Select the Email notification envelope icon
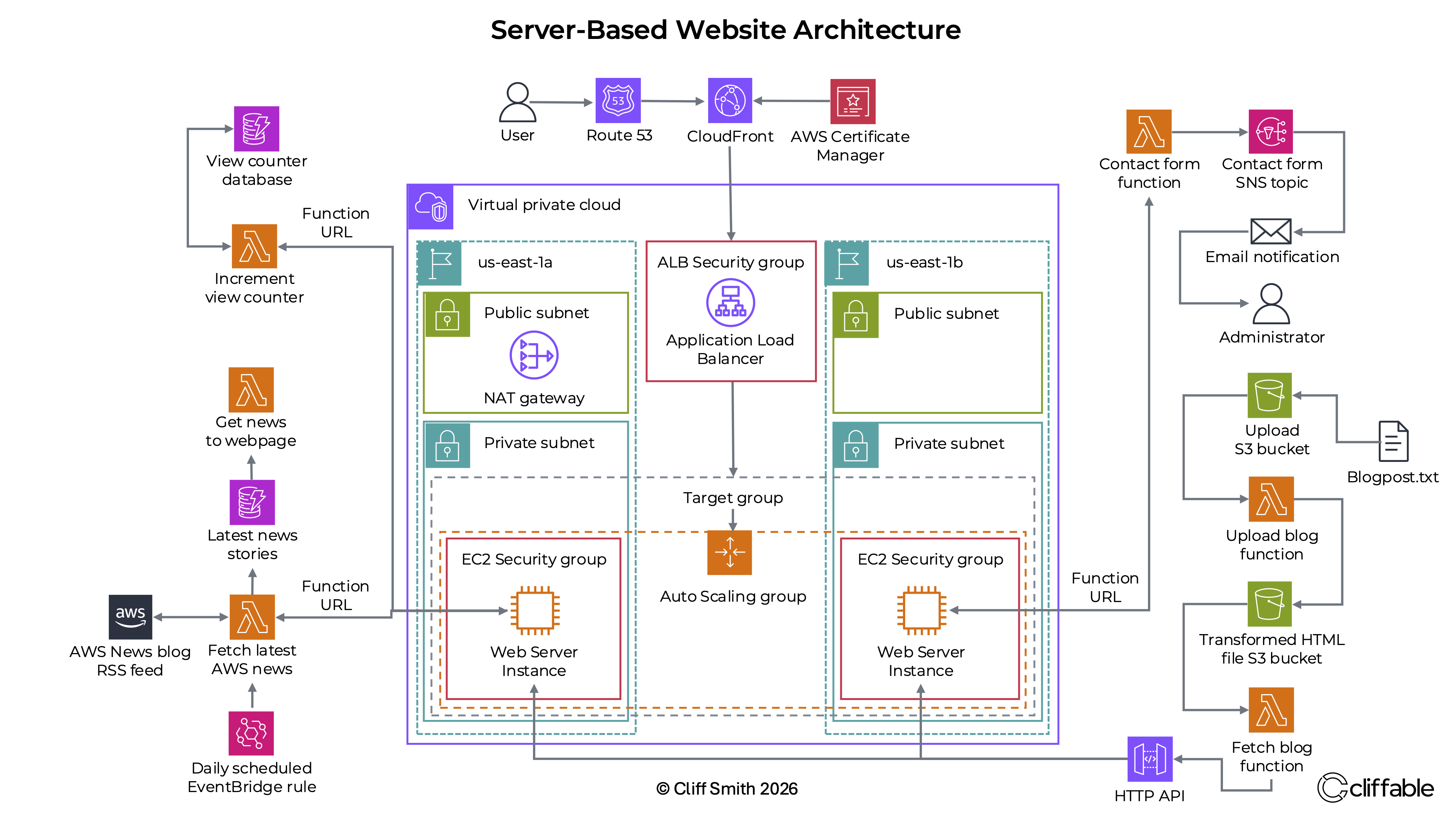 1271,231
